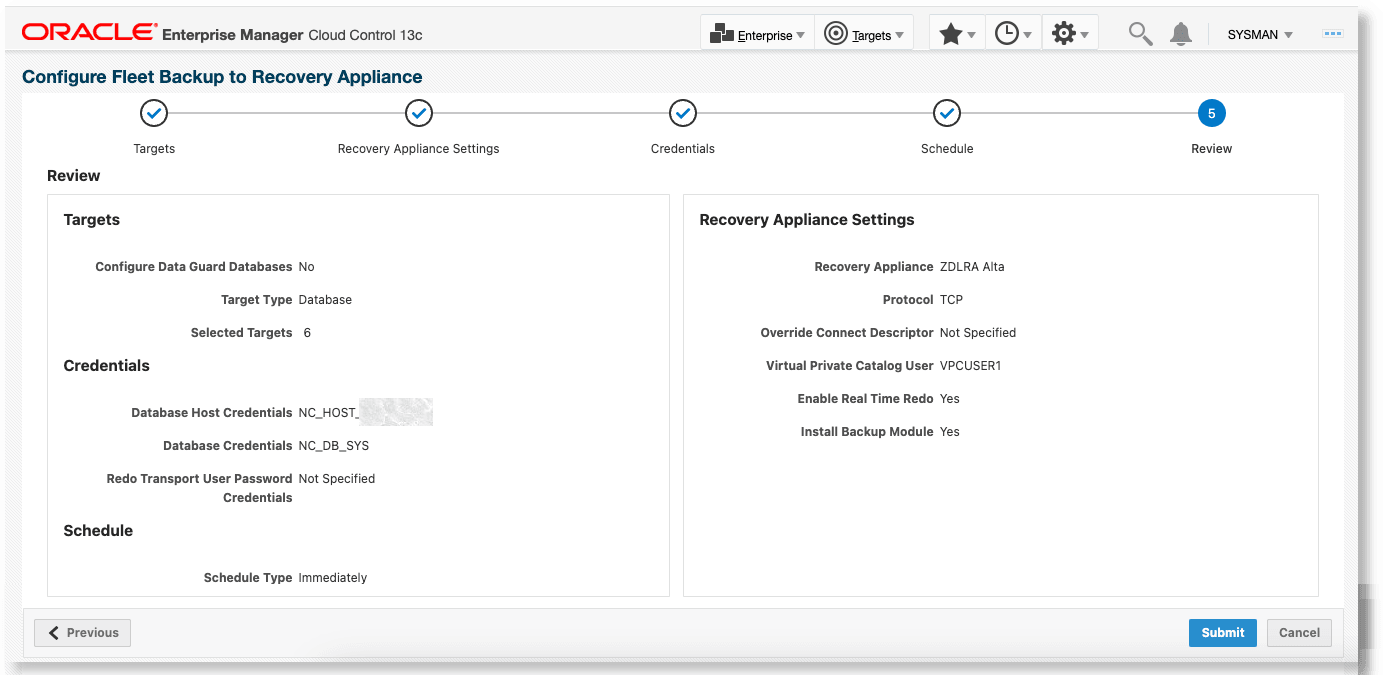Open the search magnifier icon

click(1139, 33)
